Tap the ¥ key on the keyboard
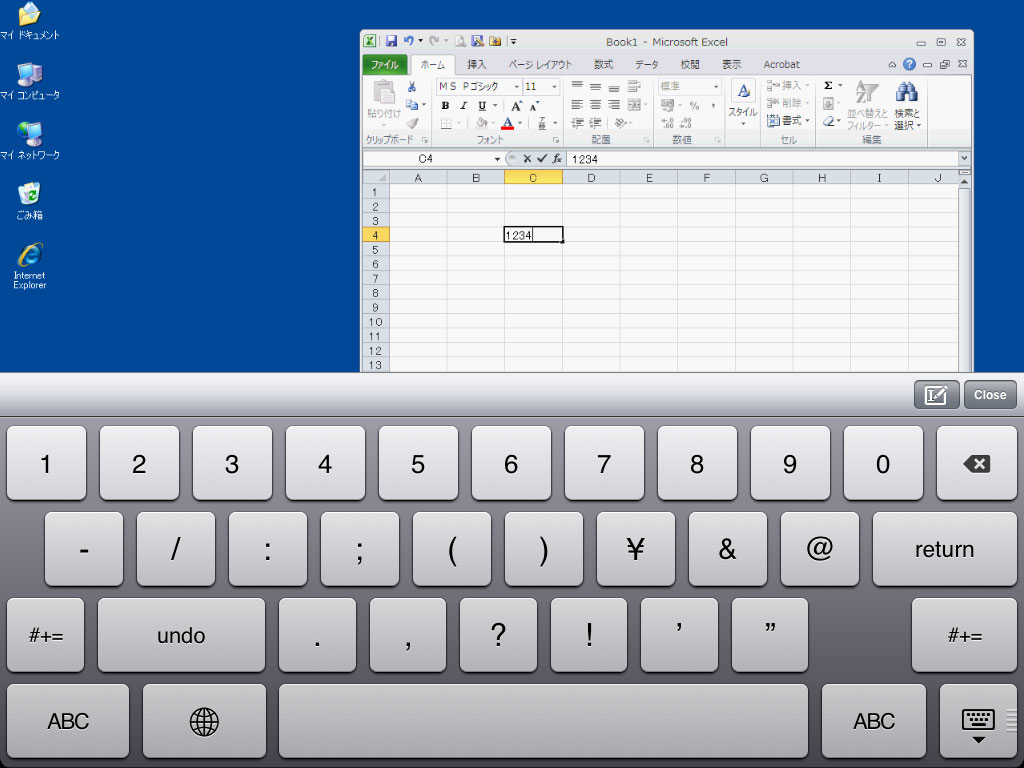This screenshot has width=1024, height=768. (x=635, y=549)
